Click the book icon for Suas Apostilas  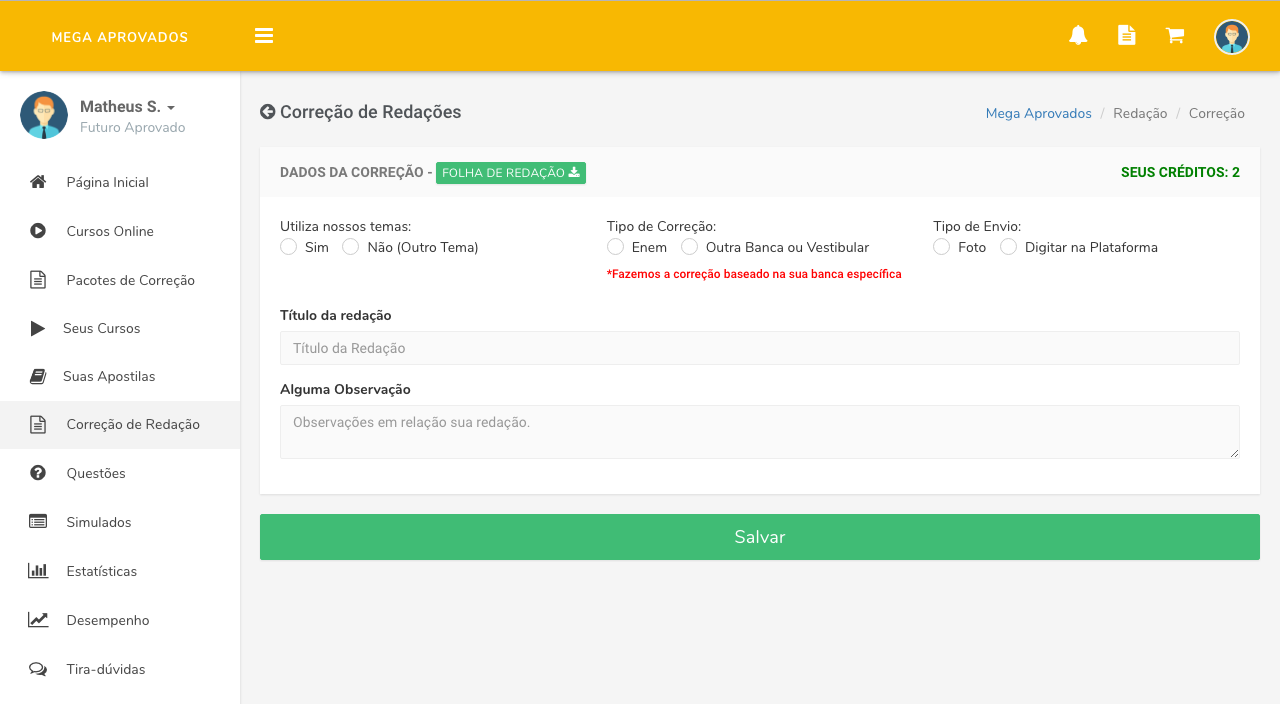pyautogui.click(x=38, y=376)
